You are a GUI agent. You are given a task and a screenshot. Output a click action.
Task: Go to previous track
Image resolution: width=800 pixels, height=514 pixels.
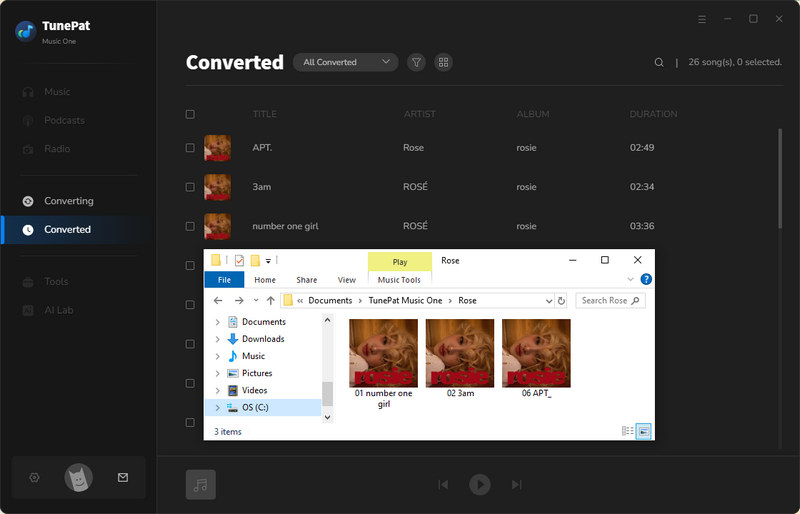coord(443,485)
